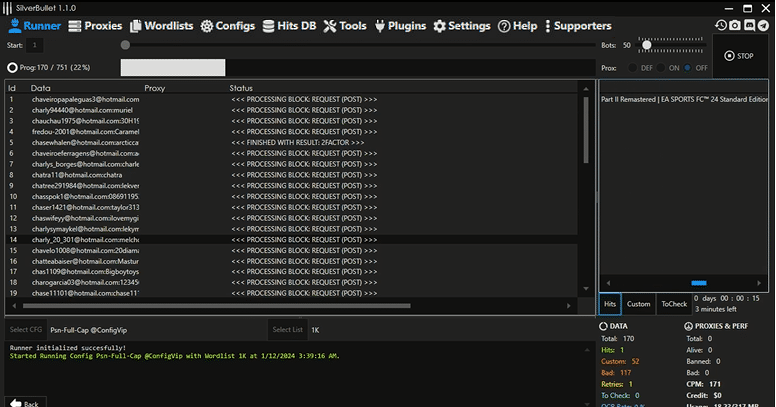The image size is (776, 407).
Task: Open the Proxies section
Action: tap(97, 26)
